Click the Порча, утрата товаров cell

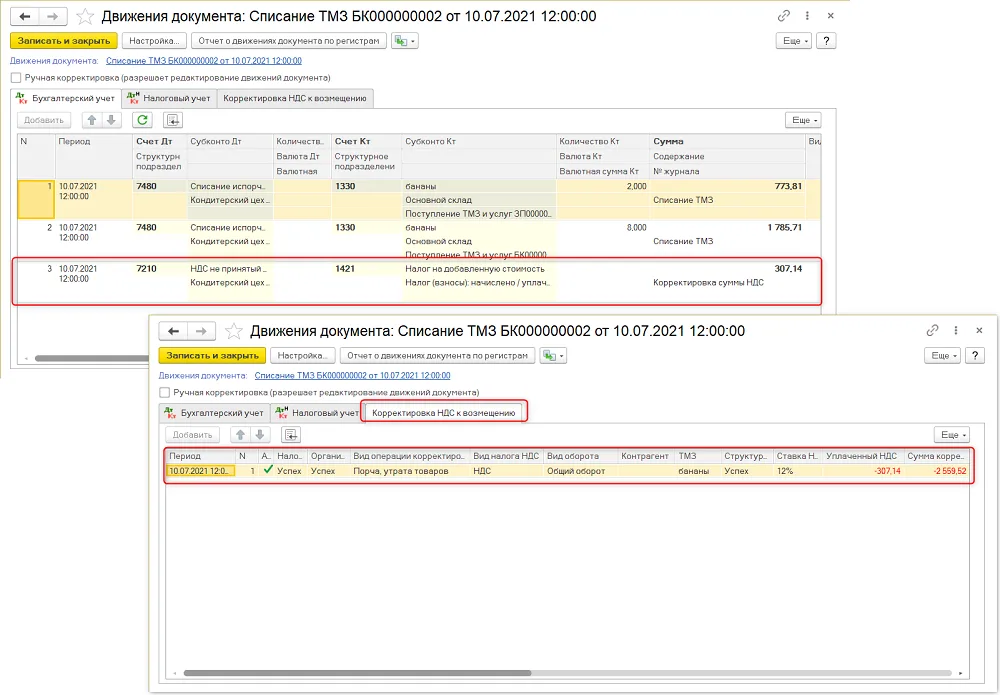click(409, 471)
